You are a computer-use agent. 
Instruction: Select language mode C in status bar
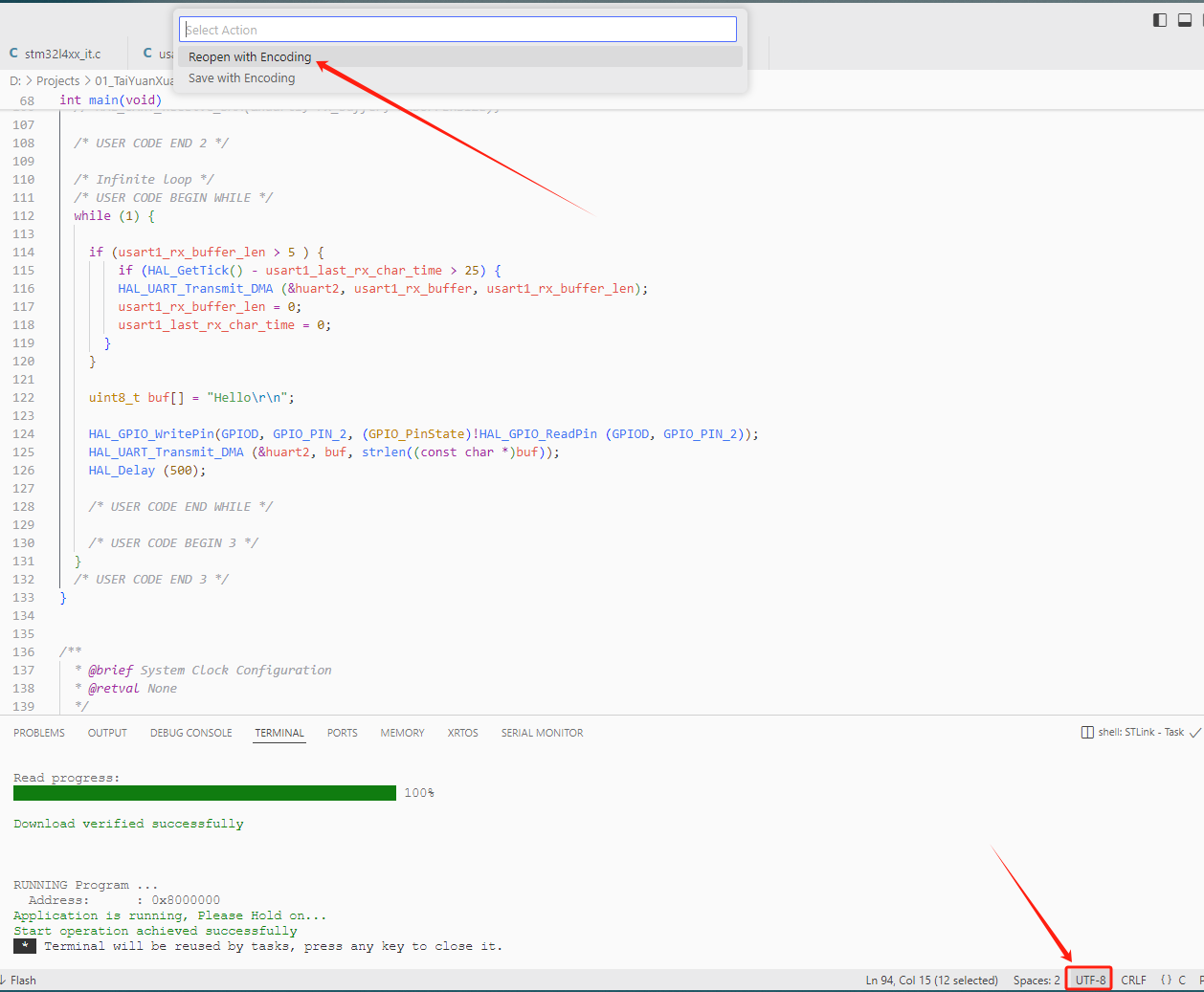click(1182, 981)
